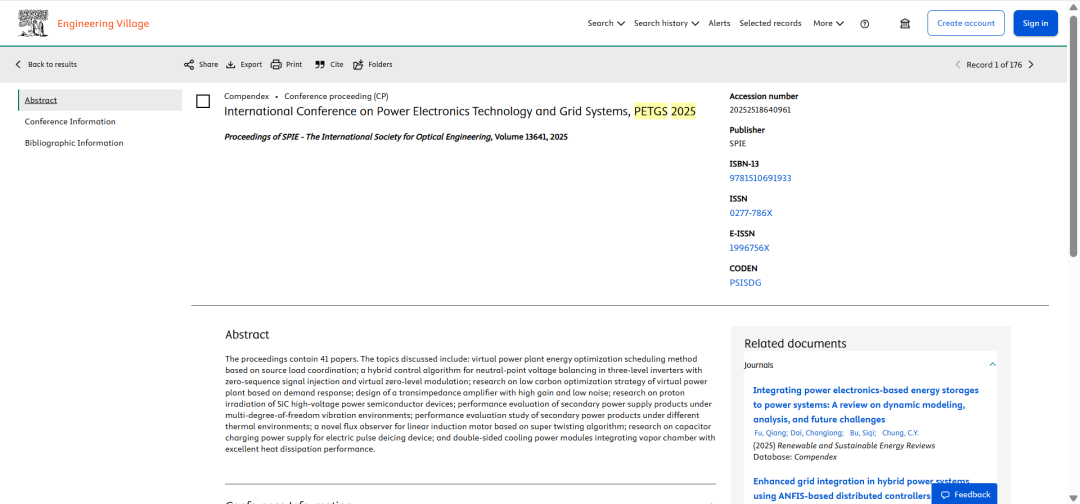
Task: Click the ISBN-13 link 9781510691933
Action: 760,178
